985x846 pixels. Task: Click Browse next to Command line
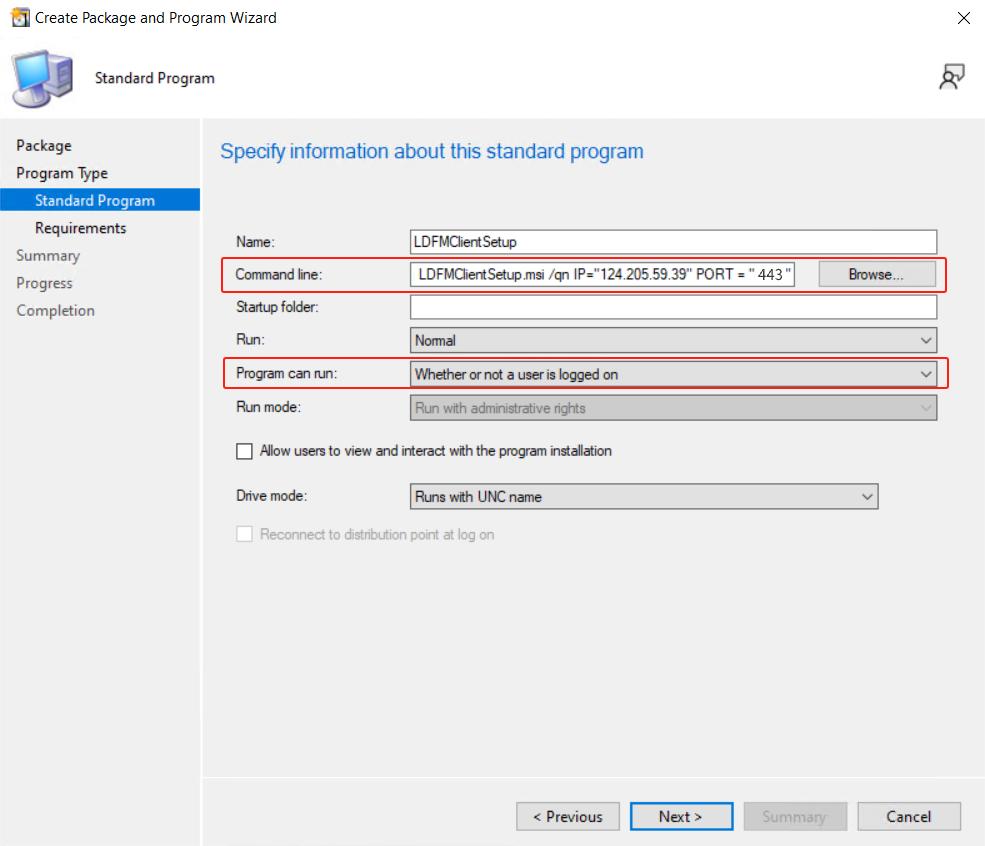[876, 274]
